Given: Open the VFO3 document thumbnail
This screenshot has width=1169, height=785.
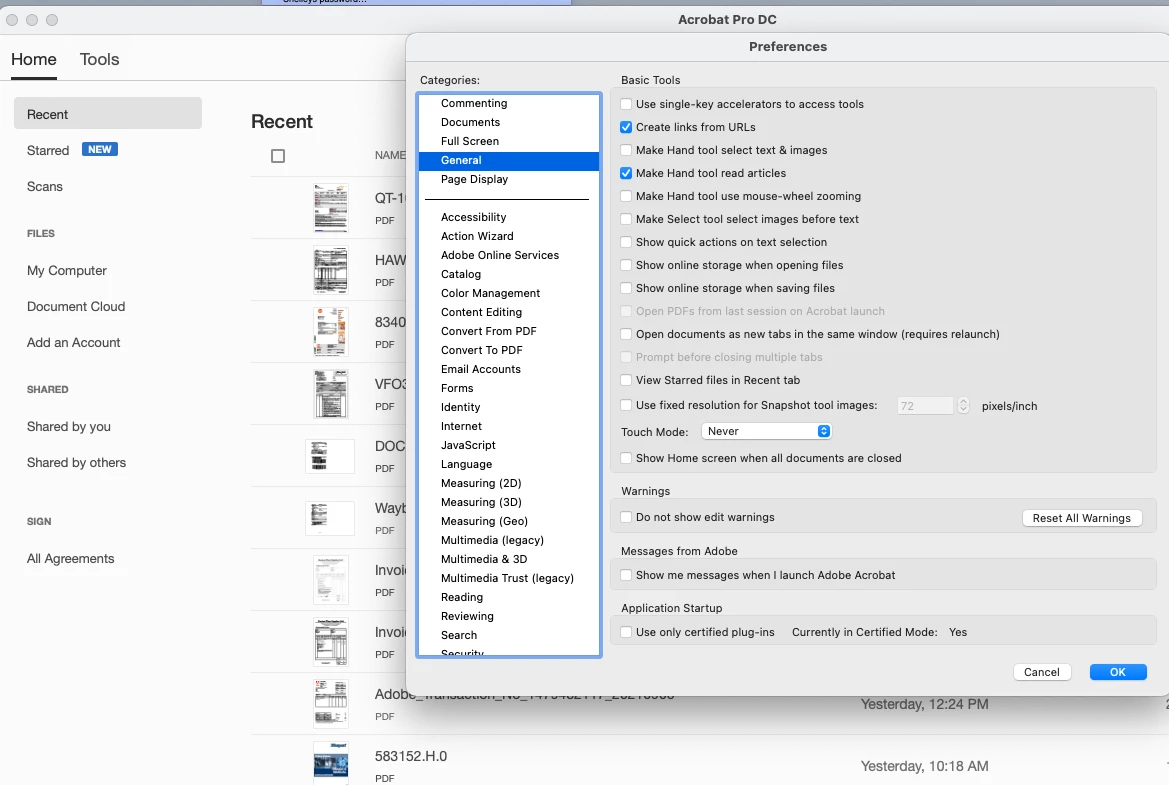Looking at the screenshot, I should coord(330,394).
